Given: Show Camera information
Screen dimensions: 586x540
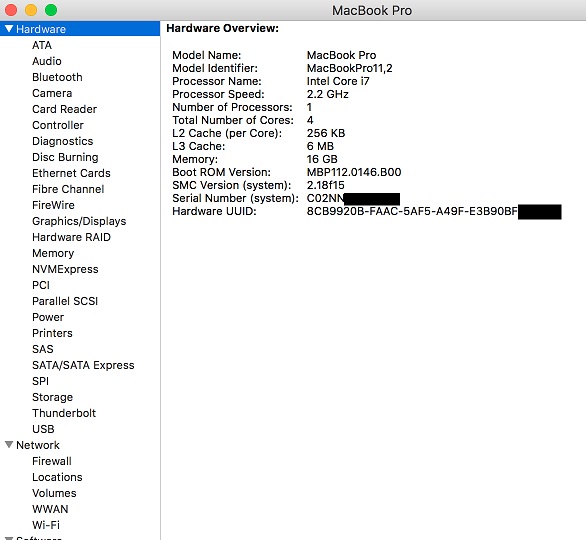Looking at the screenshot, I should (x=52, y=93).
